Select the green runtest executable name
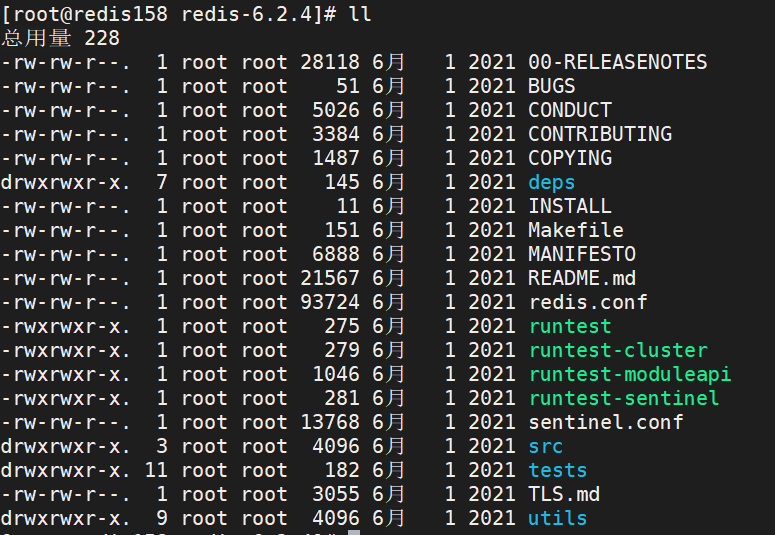 coord(569,326)
